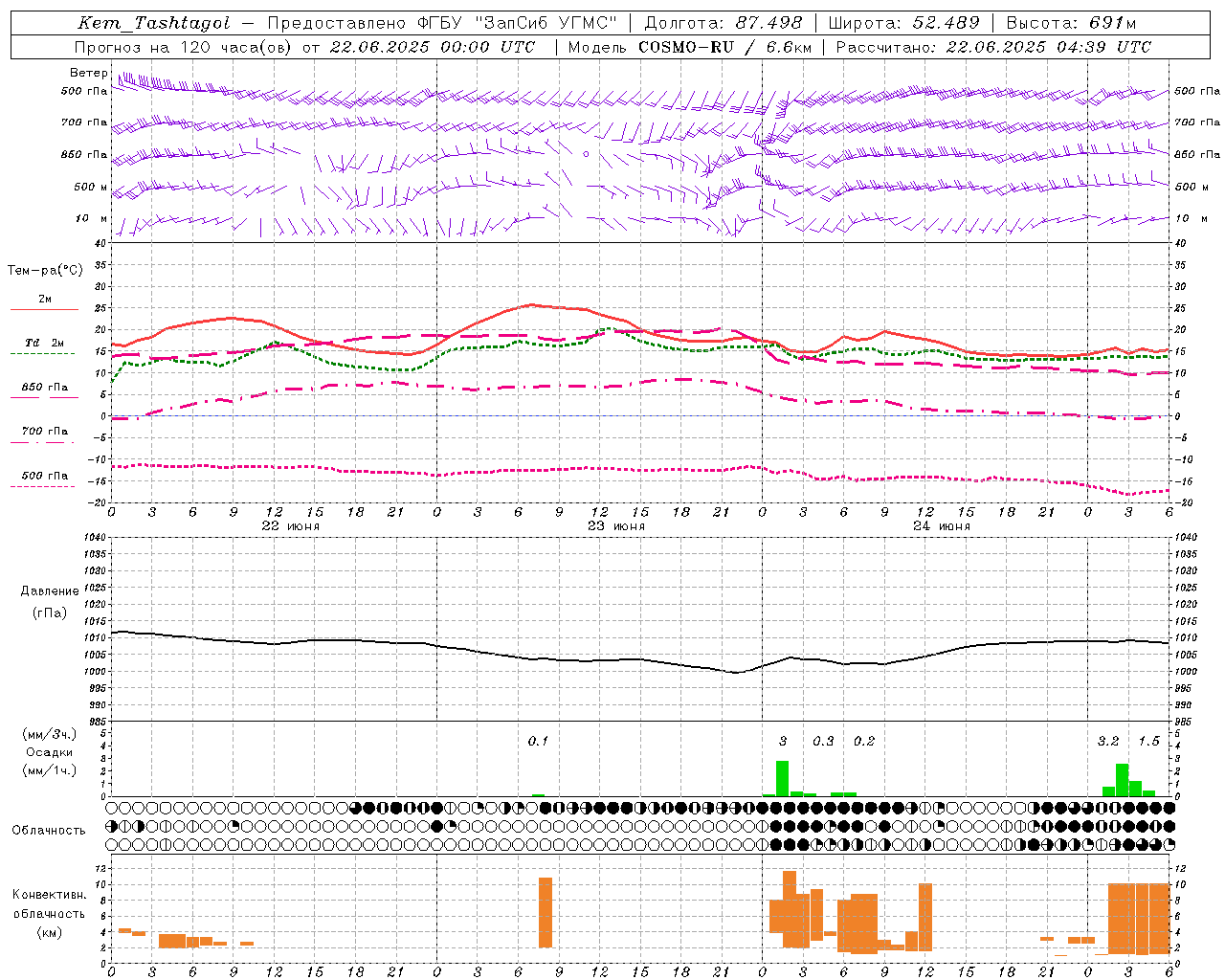This screenshot has height=980, width=1225.
Task: Click the Ветер wind panel label
Action: pos(88,73)
